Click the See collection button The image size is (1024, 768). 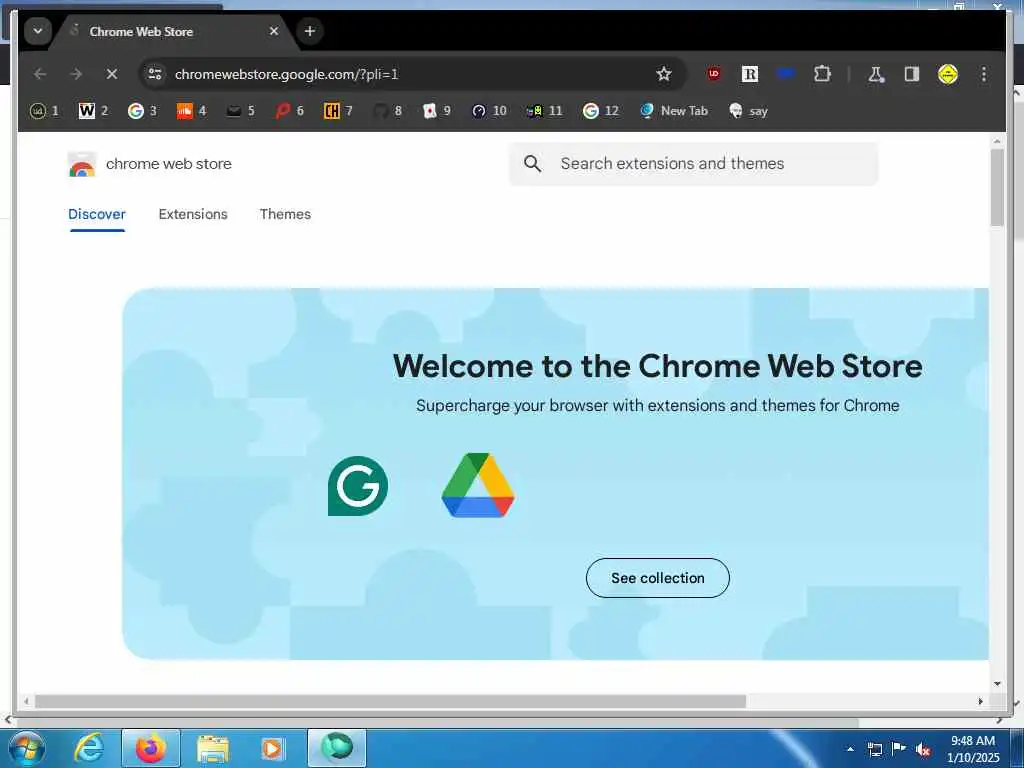pos(658,578)
